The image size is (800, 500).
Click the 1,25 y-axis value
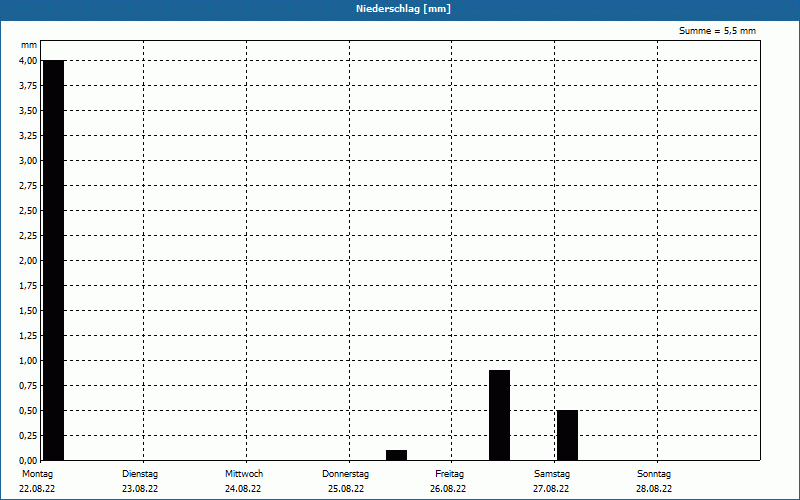click(x=28, y=336)
